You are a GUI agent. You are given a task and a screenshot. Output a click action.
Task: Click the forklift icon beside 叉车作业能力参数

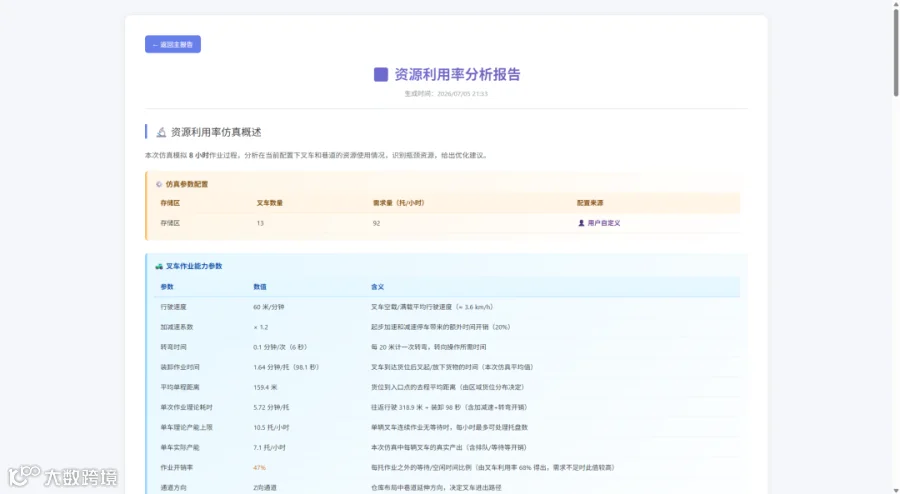[x=159, y=266]
